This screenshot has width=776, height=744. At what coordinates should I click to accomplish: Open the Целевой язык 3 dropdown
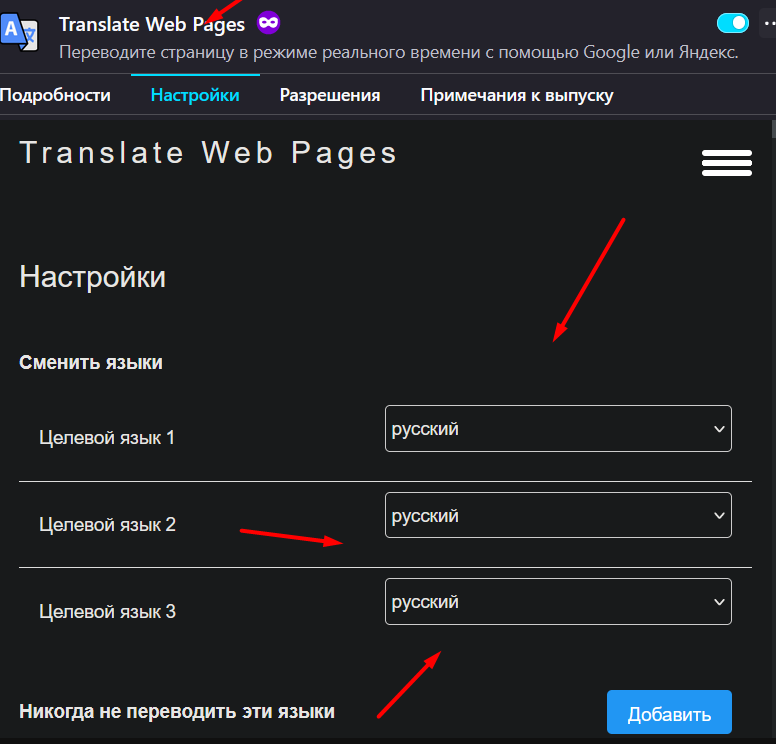(558, 602)
